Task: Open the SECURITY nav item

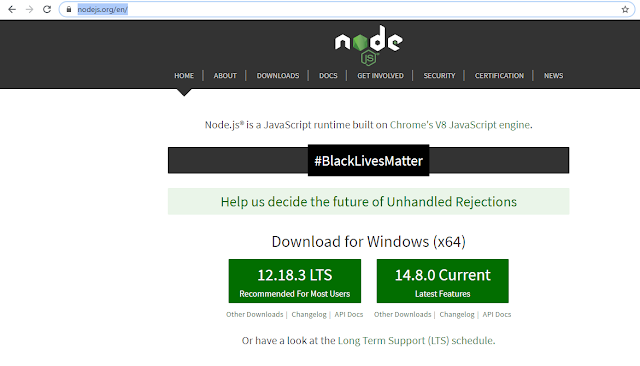Action: [439, 75]
